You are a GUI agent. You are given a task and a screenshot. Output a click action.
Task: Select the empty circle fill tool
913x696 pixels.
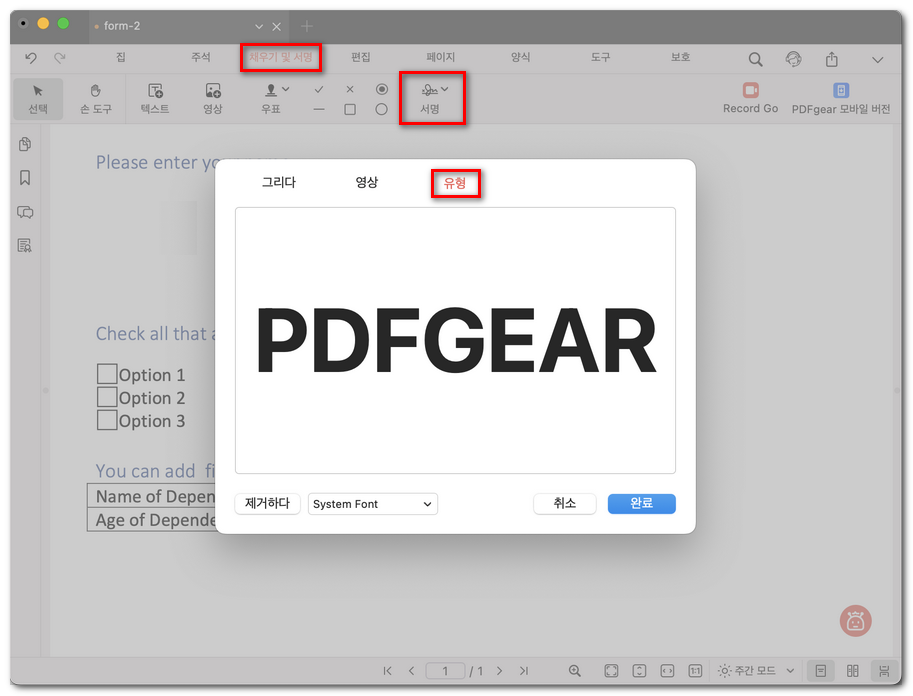tap(381, 109)
